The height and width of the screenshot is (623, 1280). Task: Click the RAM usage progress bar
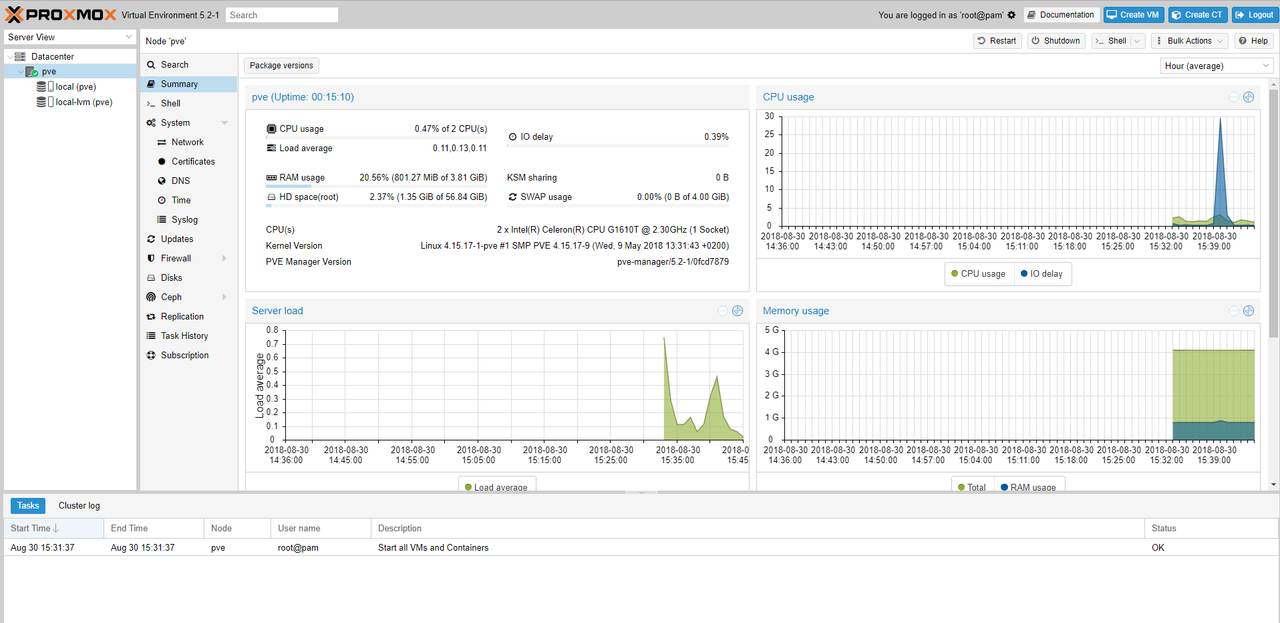coord(376,186)
